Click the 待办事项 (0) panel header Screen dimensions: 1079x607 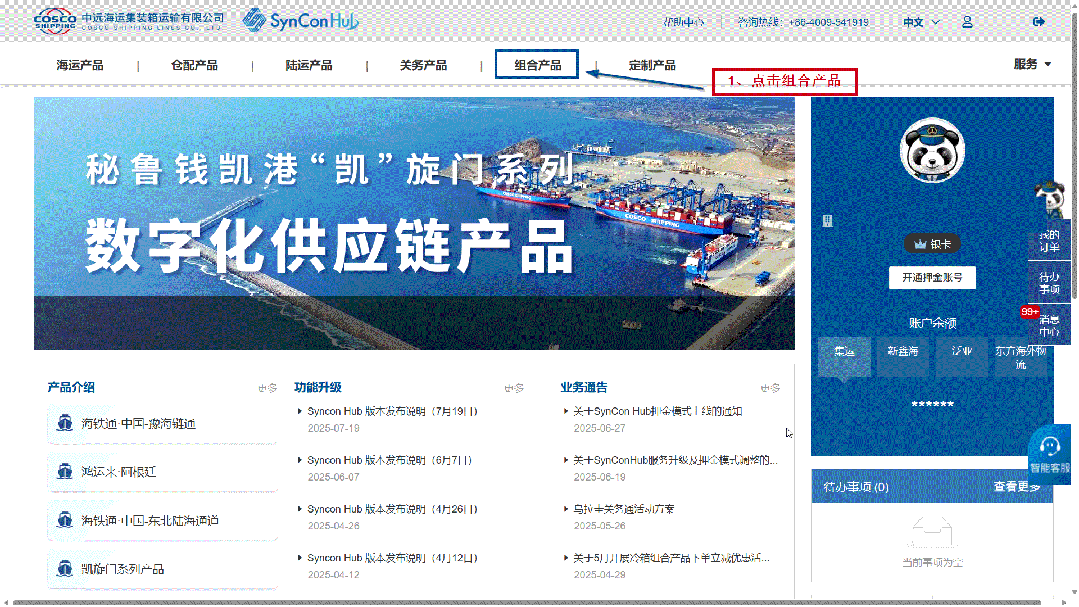[932, 487]
